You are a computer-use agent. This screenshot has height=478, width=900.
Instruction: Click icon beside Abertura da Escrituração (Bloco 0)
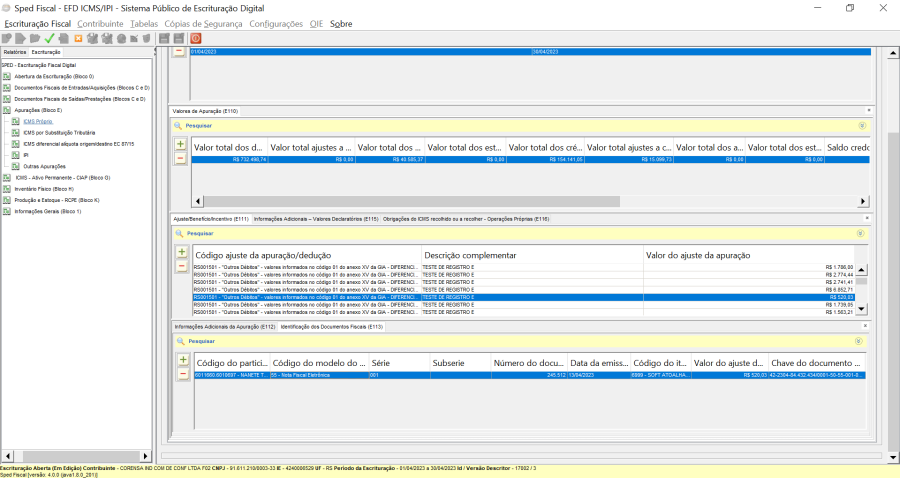[x=6, y=76]
